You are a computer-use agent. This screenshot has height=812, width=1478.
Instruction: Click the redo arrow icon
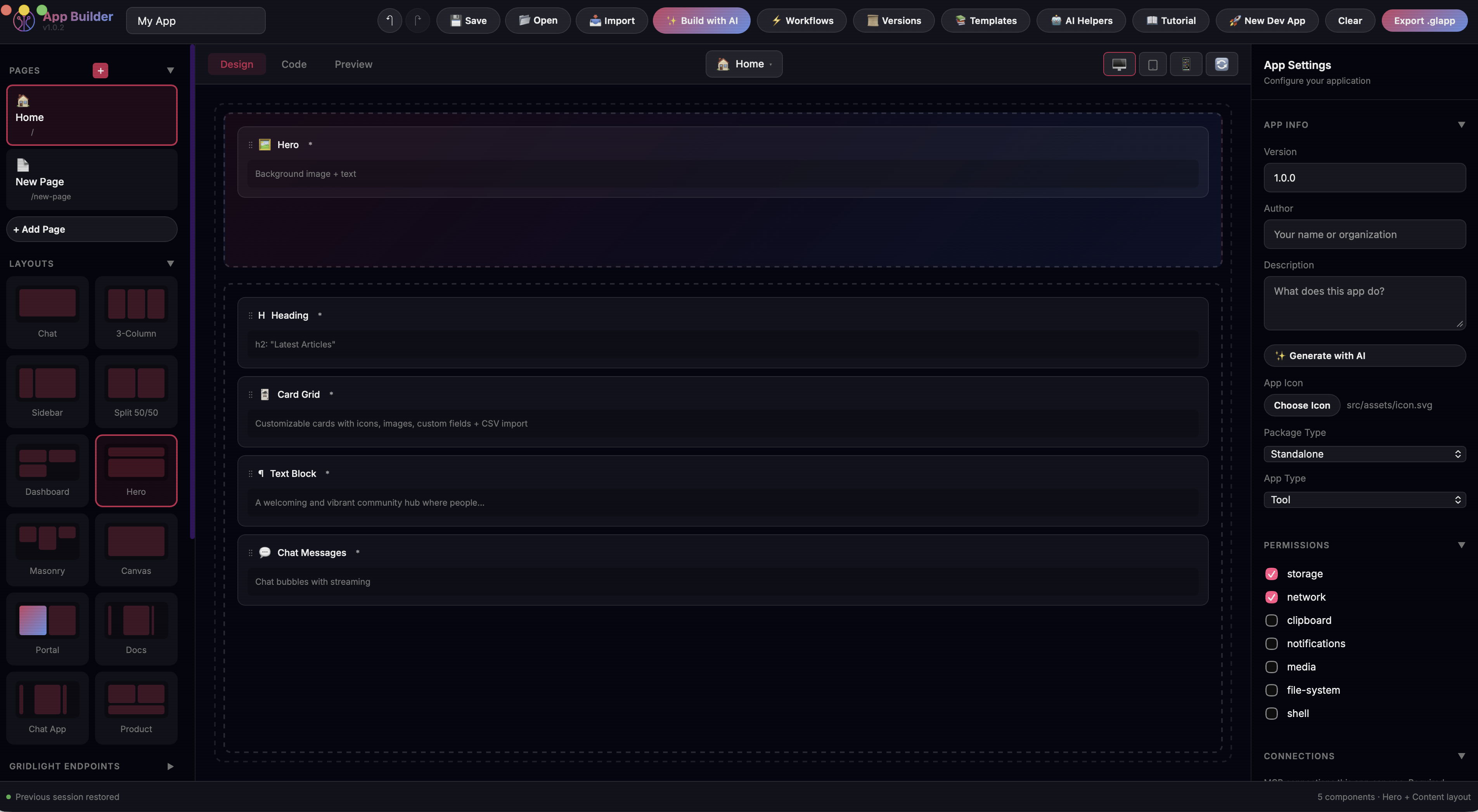[x=418, y=20]
